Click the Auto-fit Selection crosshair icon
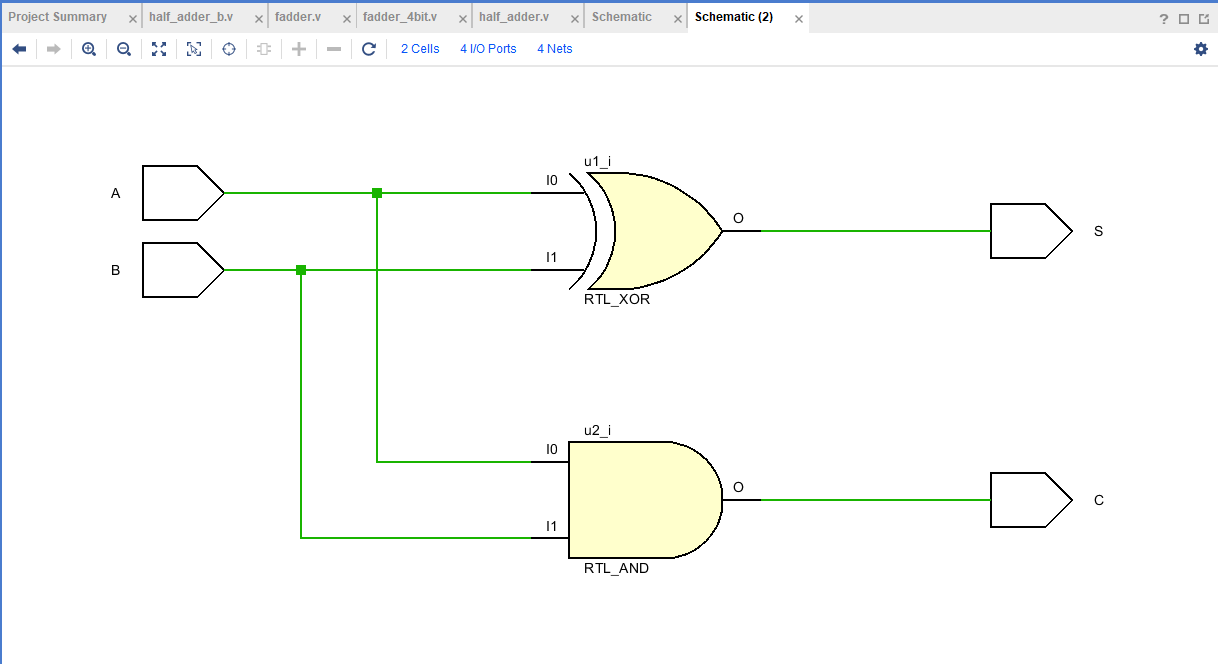Viewport: 1218px width, 664px height. tap(229, 49)
